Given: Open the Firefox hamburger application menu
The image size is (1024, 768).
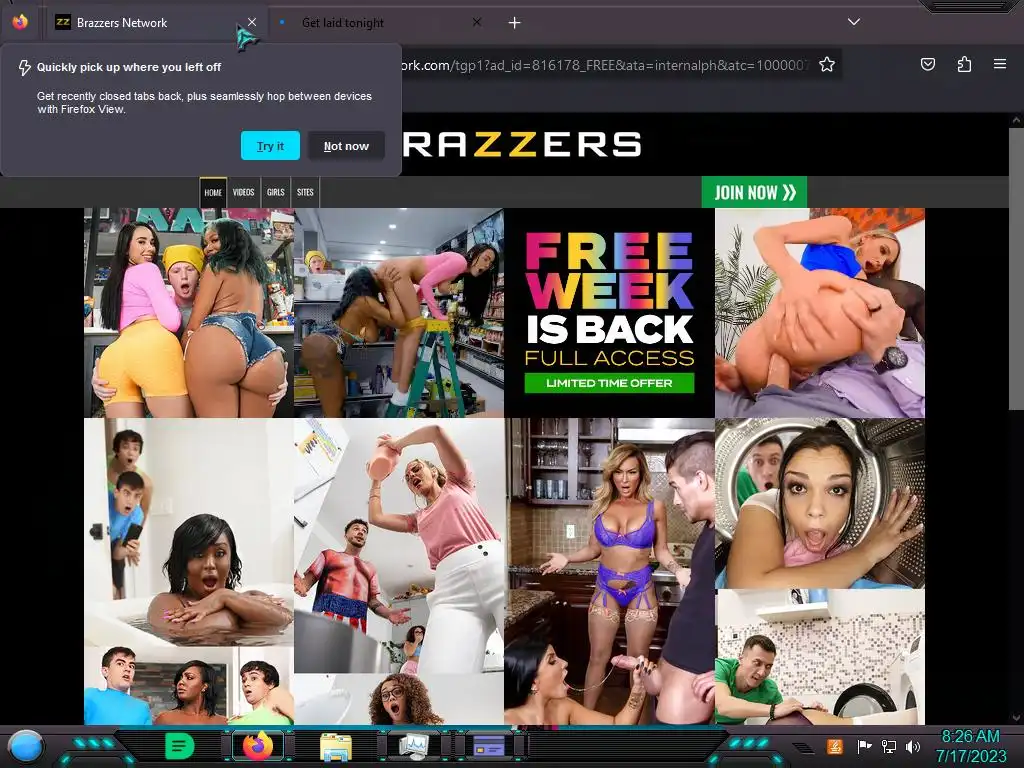Looking at the screenshot, I should (x=1000, y=64).
